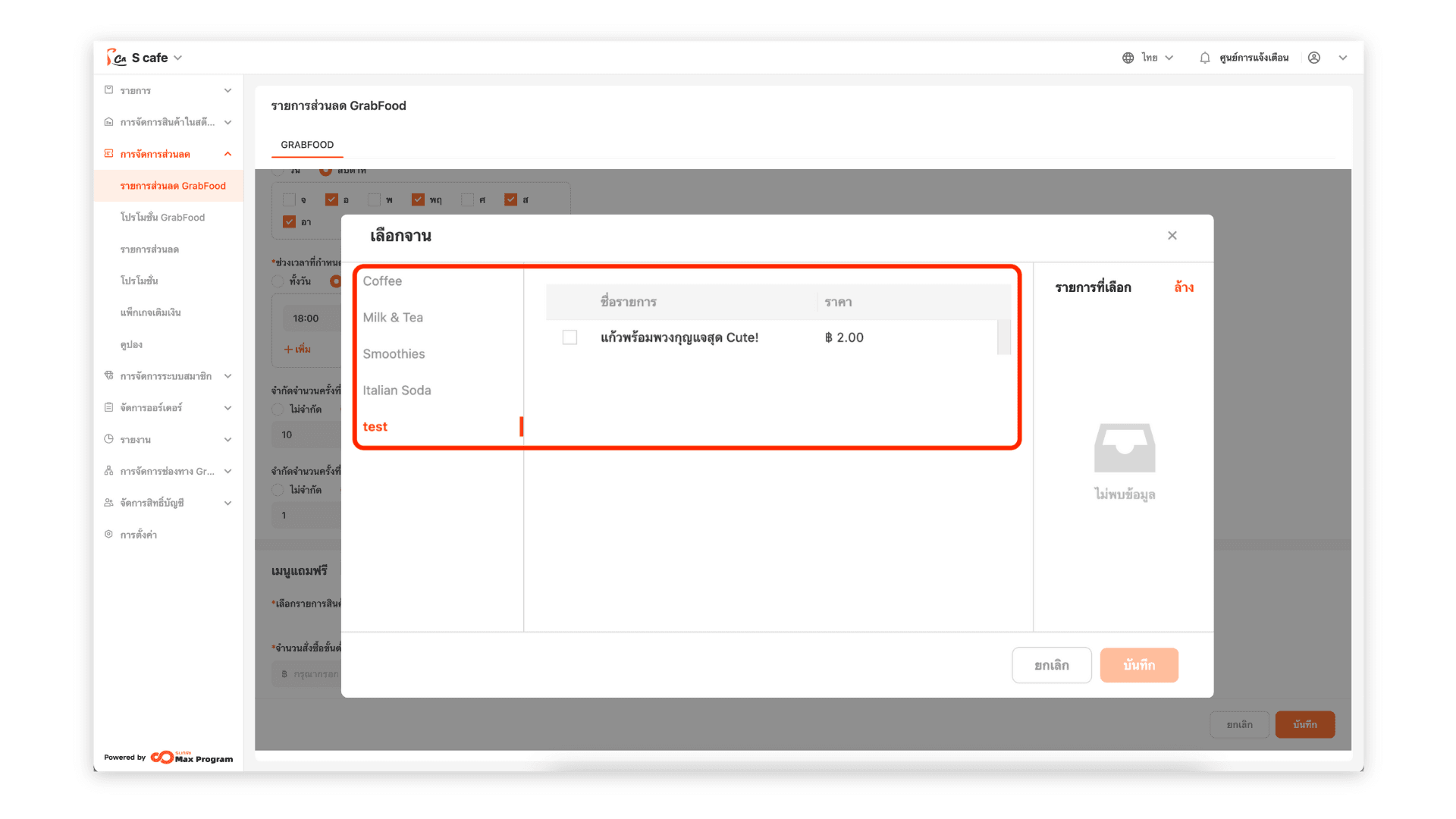Click the notification bell icon

click(1204, 58)
